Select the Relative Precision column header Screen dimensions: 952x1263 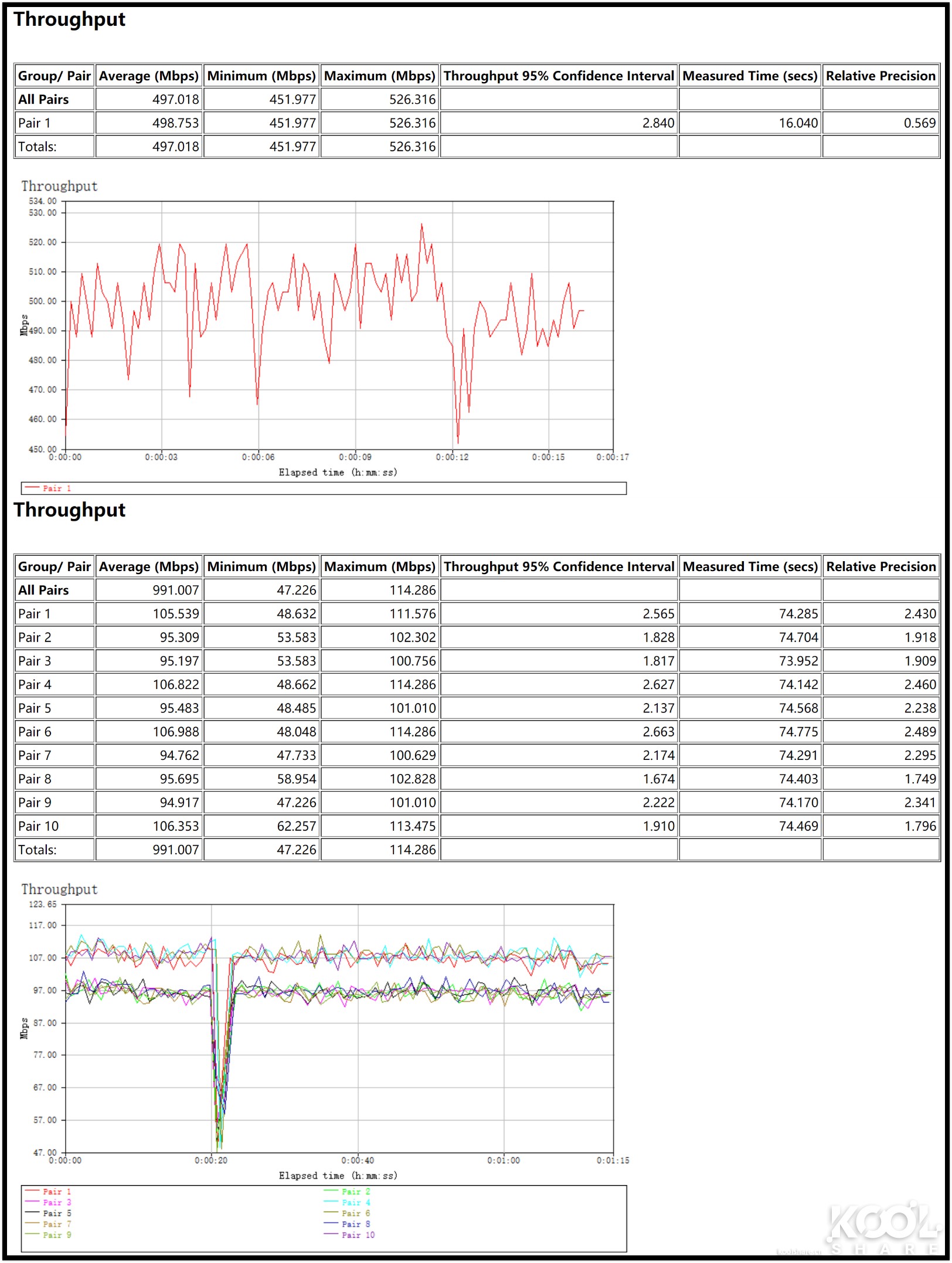[880, 76]
